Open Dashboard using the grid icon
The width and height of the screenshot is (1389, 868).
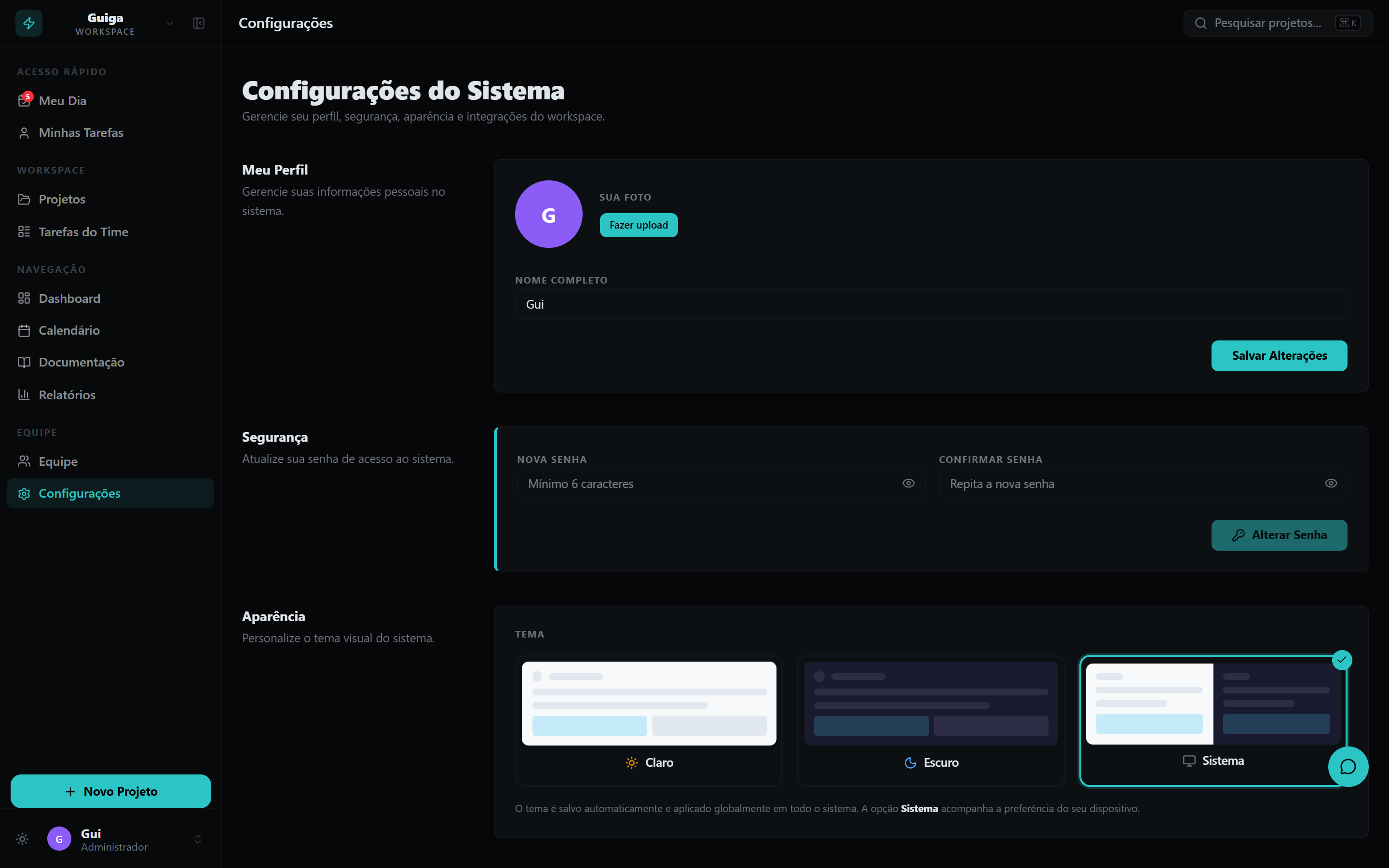pyautogui.click(x=24, y=298)
